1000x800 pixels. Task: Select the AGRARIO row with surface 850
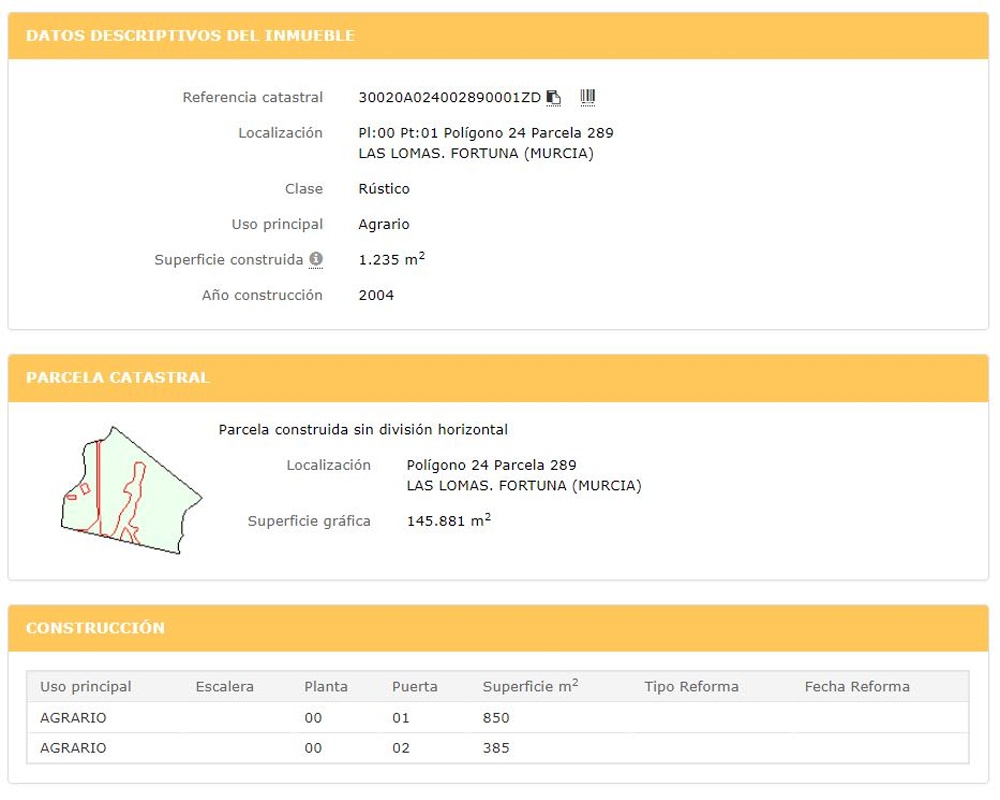[x=496, y=718]
